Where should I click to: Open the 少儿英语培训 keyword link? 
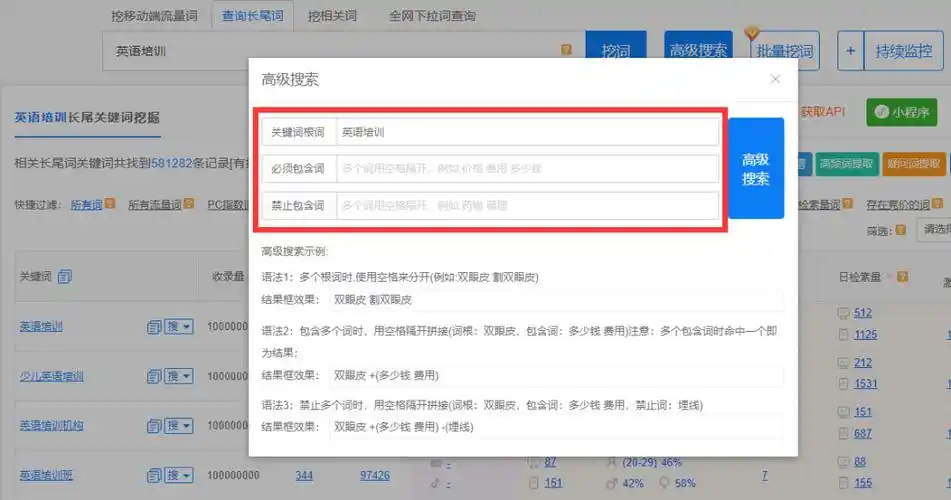click(x=52, y=376)
